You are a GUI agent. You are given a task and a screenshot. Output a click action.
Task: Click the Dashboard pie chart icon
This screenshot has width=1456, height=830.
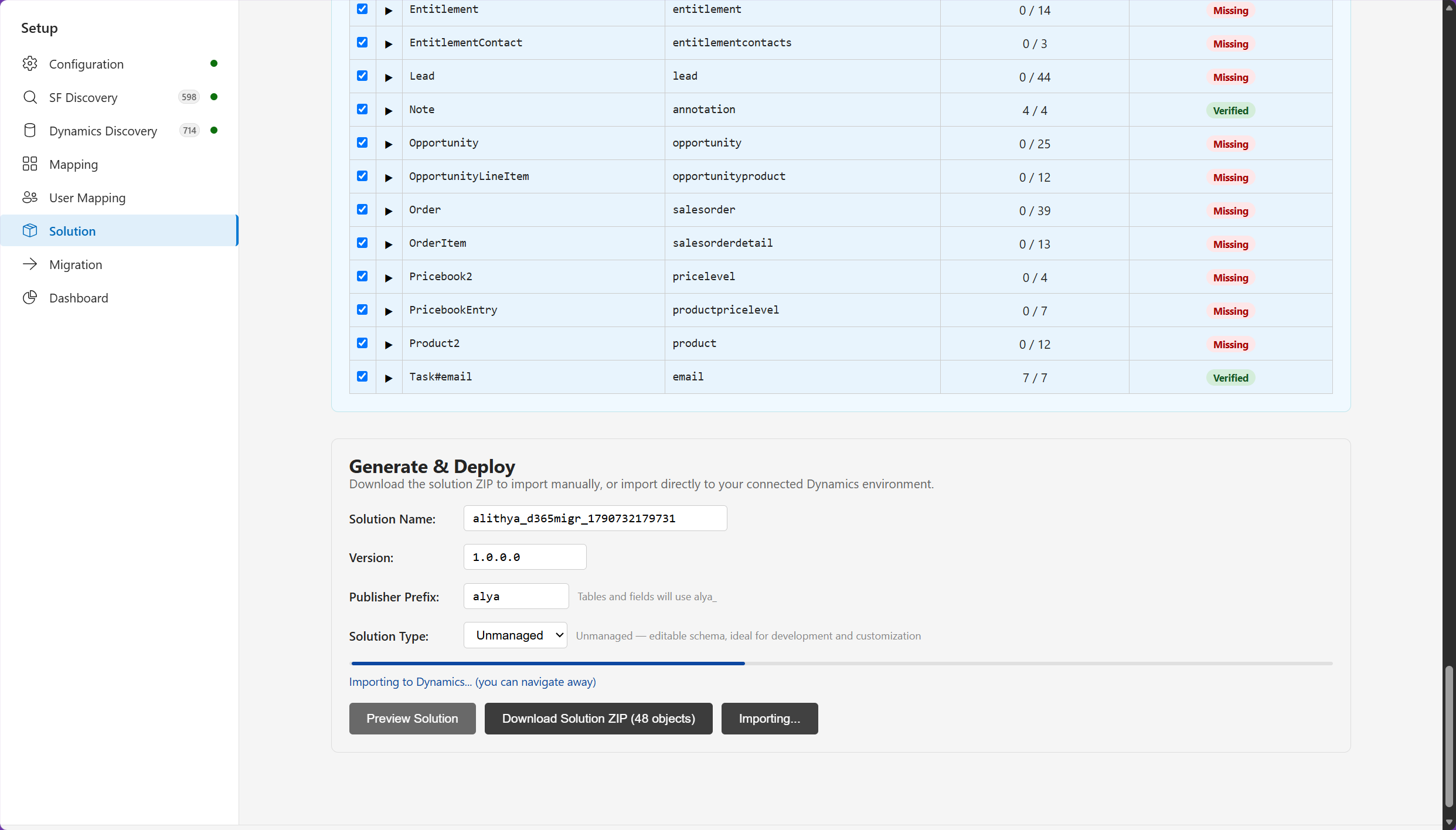coord(30,297)
